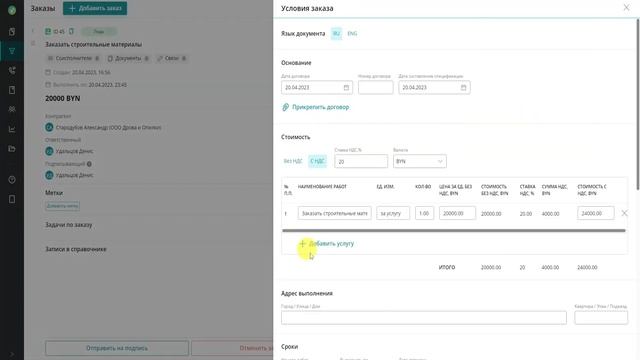Click the price field showing 20000.00
Image resolution: width=640 pixels, height=360 pixels.
(x=457, y=213)
